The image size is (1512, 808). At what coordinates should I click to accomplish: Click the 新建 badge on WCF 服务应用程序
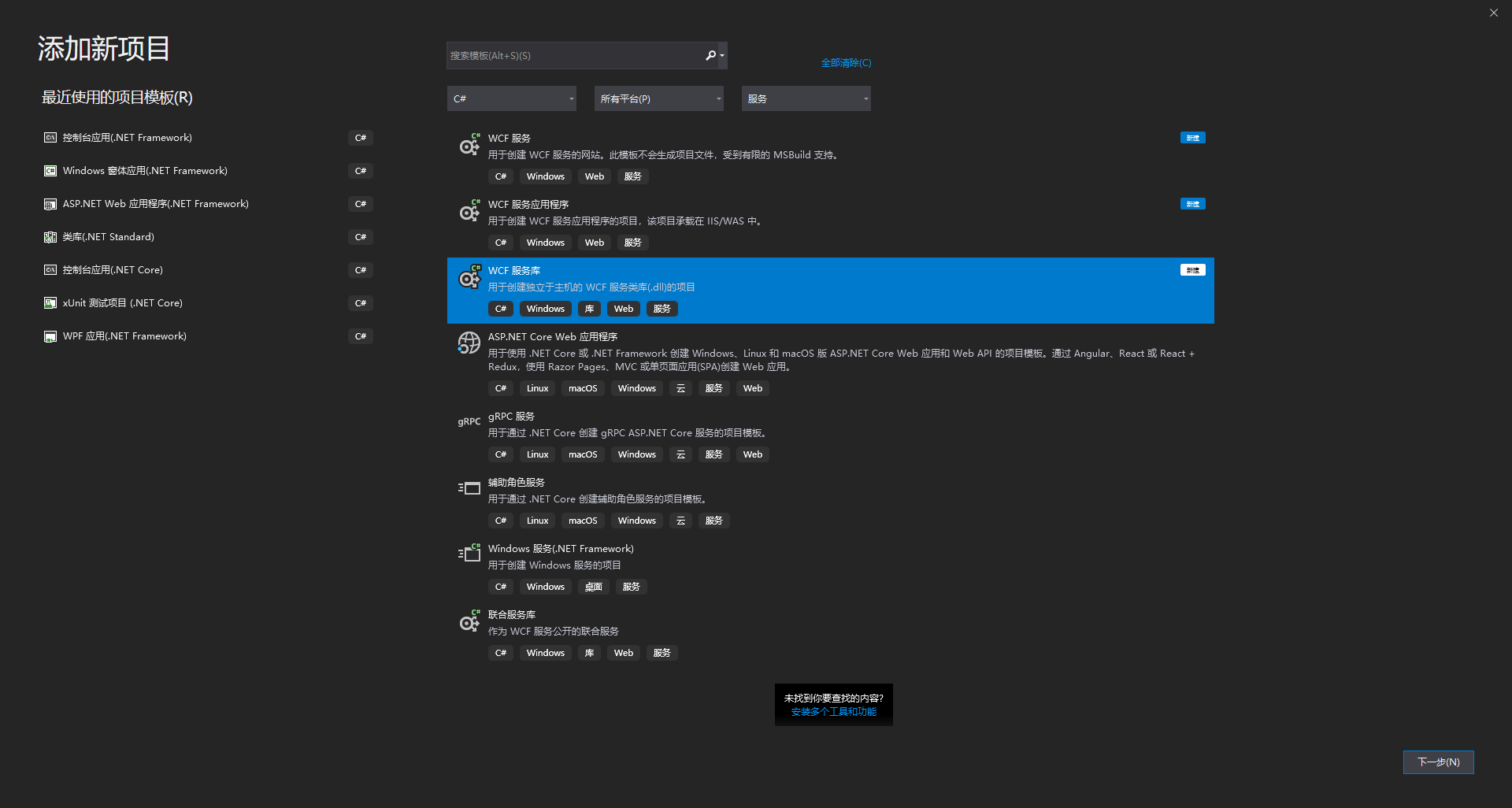pos(1192,204)
